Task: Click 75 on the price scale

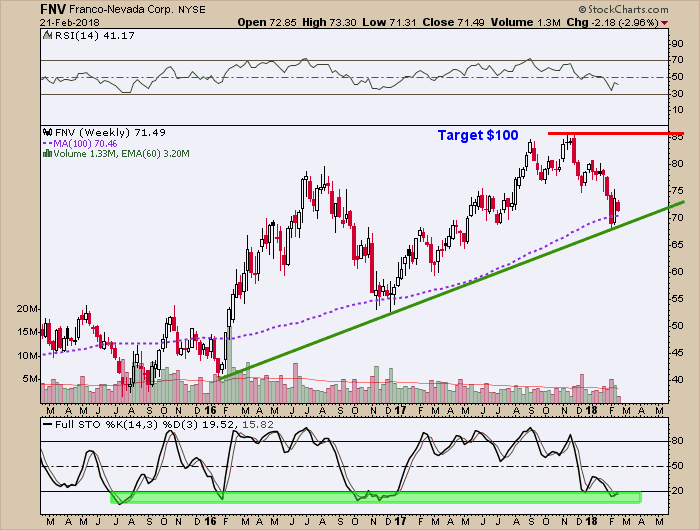Action: 677,191
